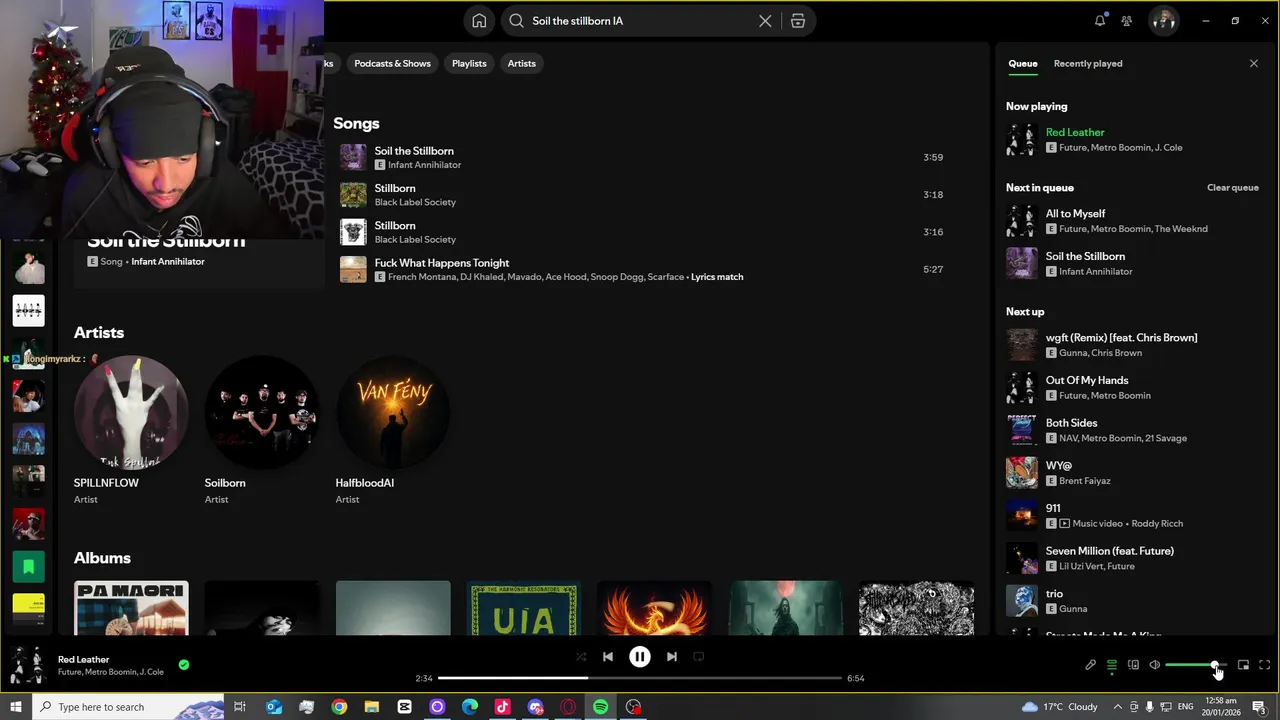Open Outlook from the taskbar

click(x=274, y=707)
